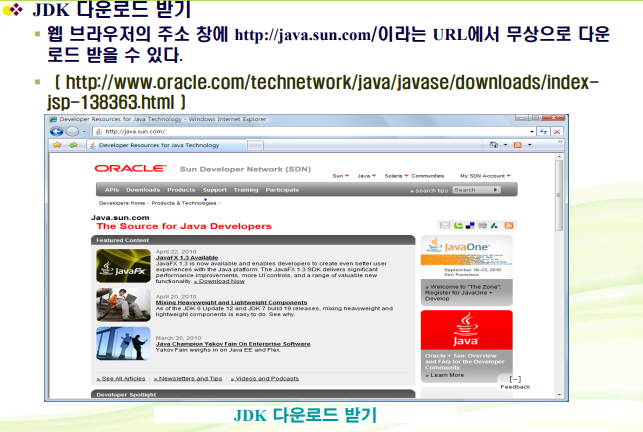Select the Developer Resources for Java Technology tab
The width and height of the screenshot is (643, 432).
pos(167,145)
